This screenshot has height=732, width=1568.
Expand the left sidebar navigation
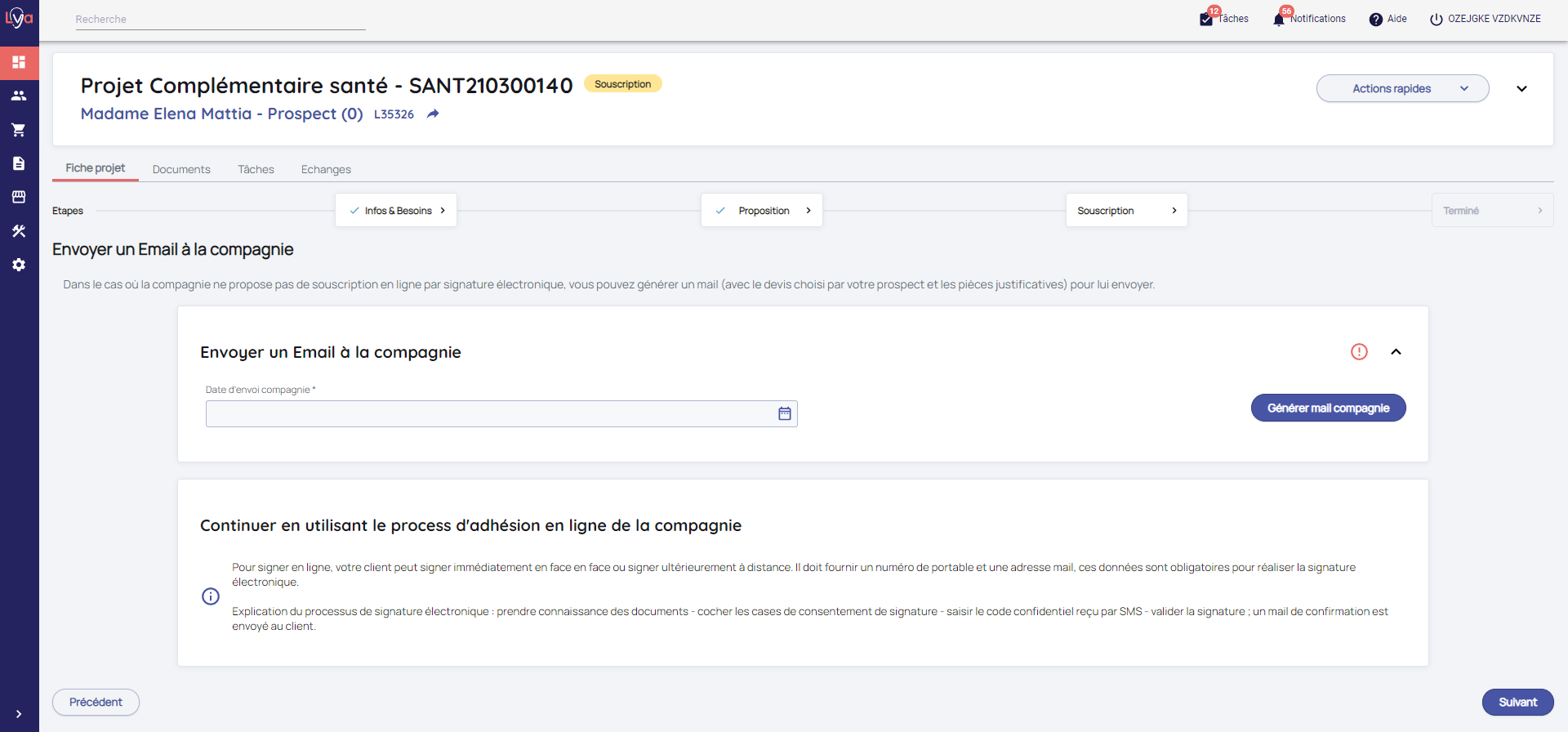click(x=19, y=714)
